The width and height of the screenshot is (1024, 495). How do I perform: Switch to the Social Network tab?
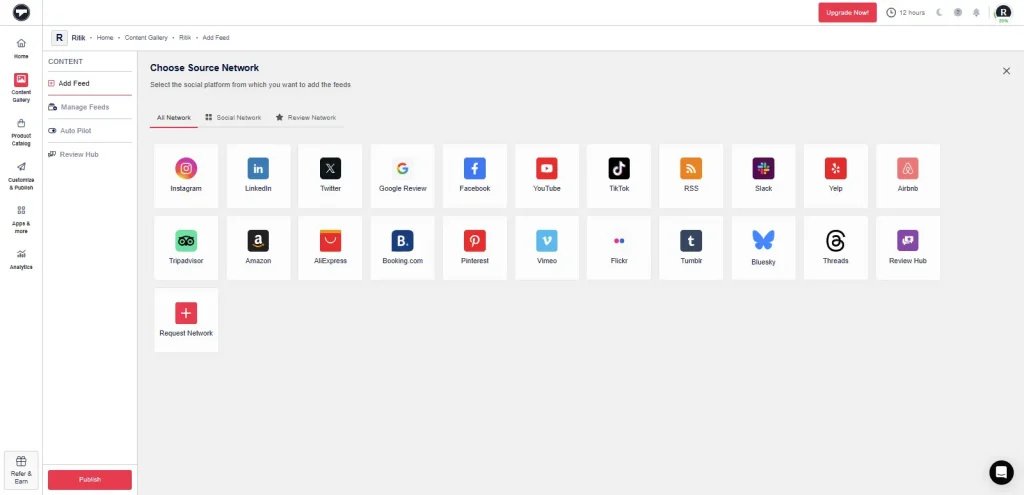tap(233, 118)
